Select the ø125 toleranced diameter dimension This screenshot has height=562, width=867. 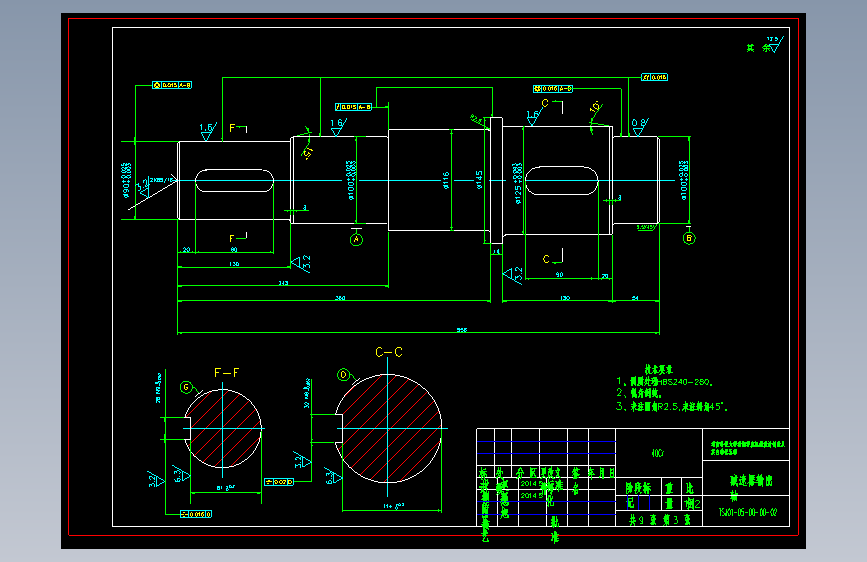coord(518,183)
